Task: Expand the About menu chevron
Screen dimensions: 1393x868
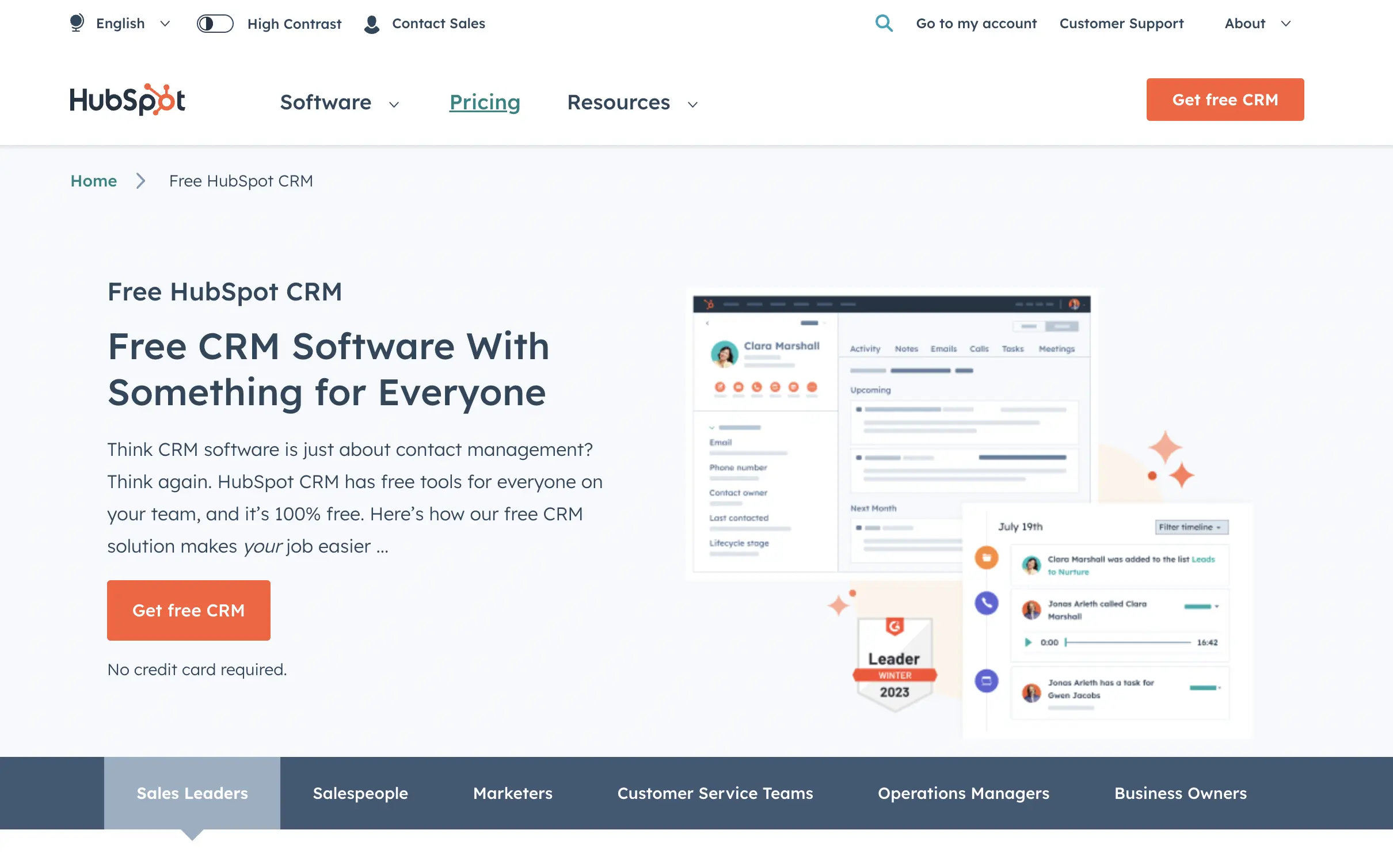Action: coord(1286,24)
